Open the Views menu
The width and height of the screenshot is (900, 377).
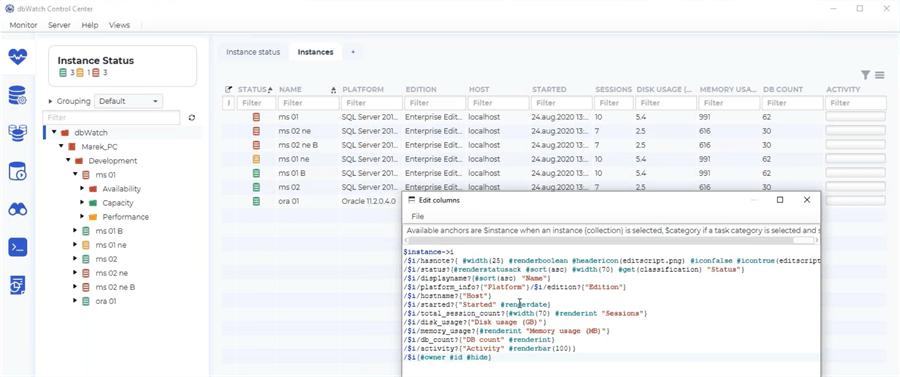(119, 25)
